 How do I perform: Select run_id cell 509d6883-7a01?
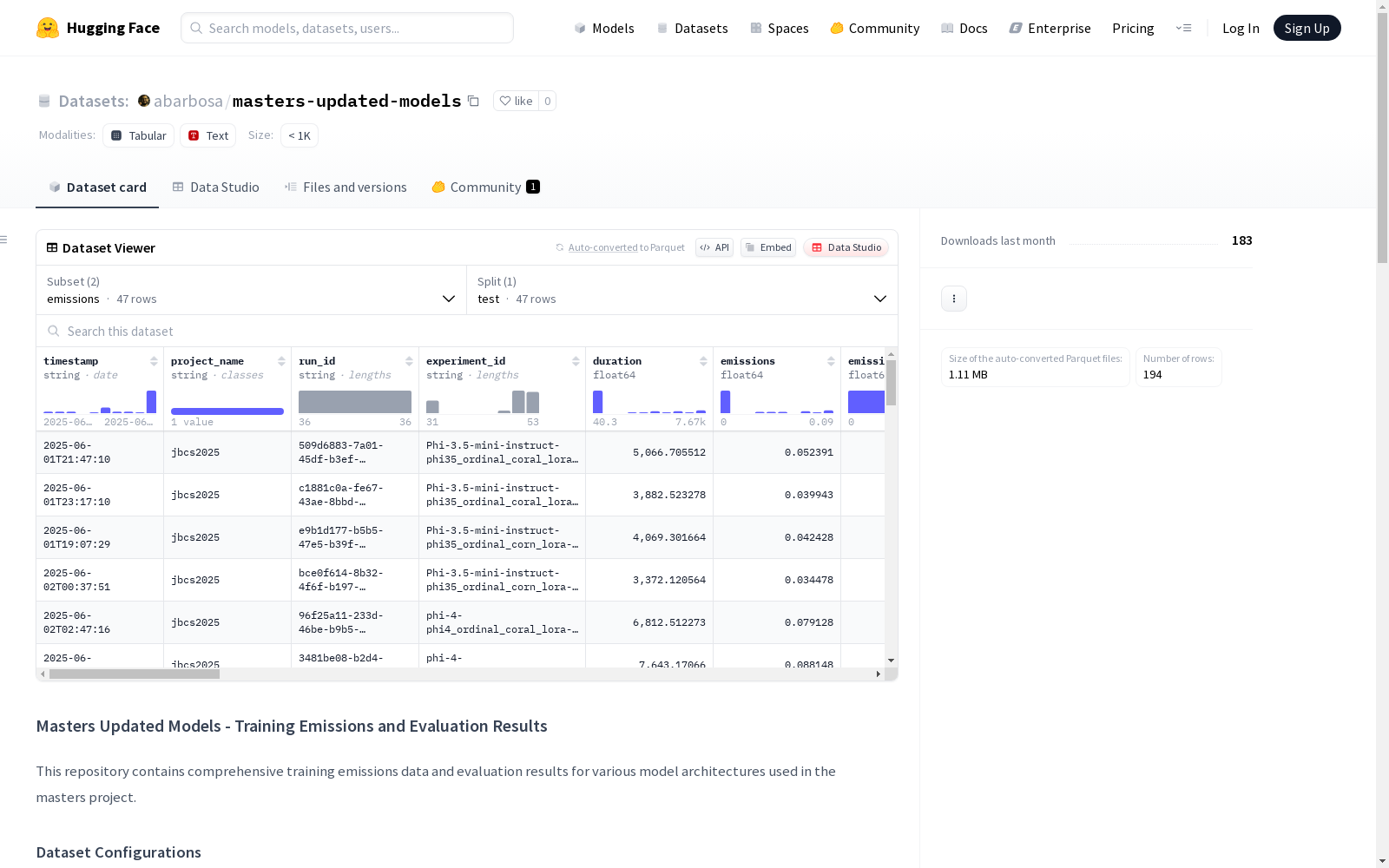[355, 452]
